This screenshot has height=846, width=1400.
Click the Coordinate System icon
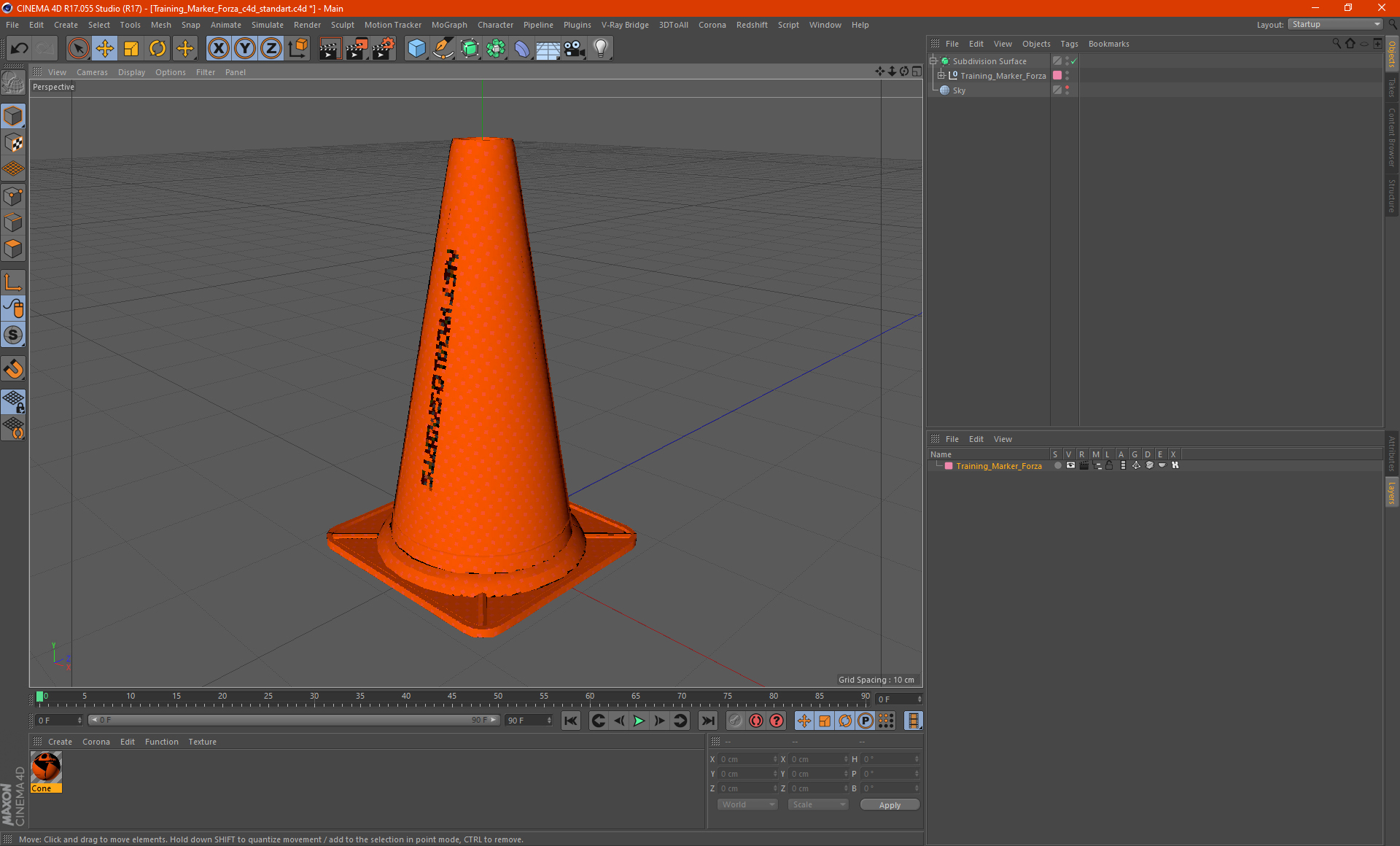pos(298,49)
